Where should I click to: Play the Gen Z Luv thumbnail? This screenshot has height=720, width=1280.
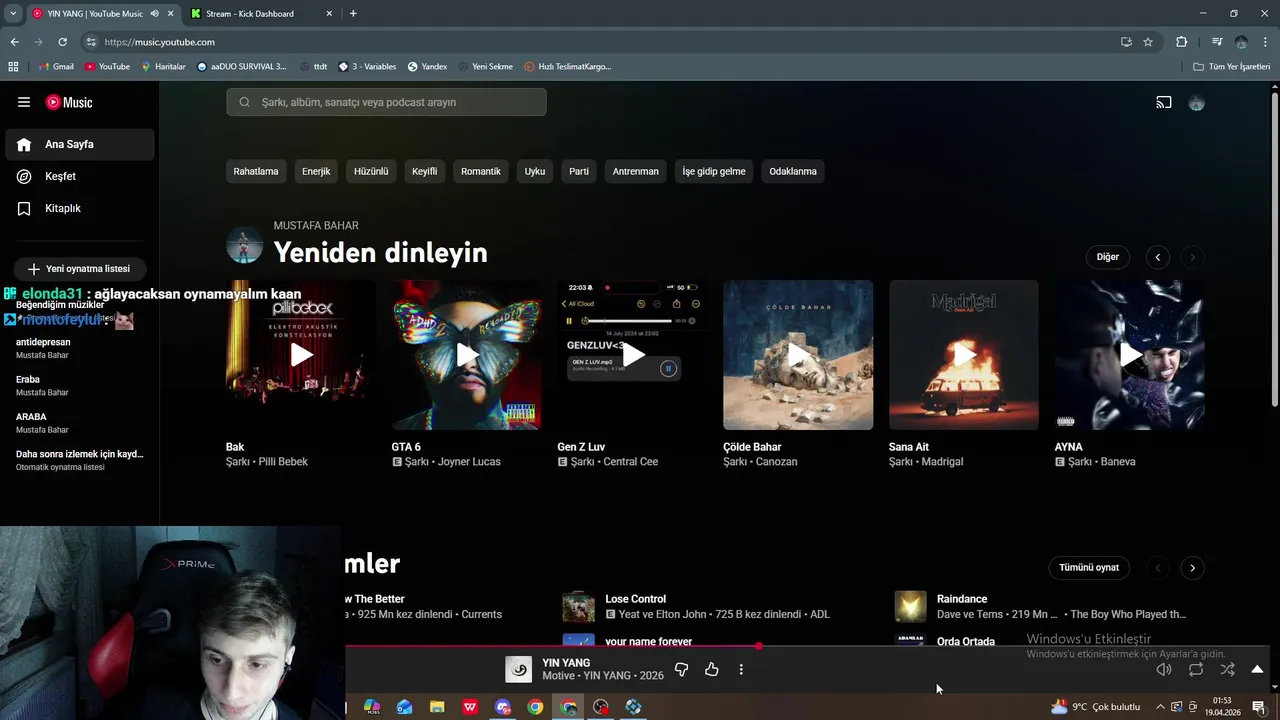632,355
